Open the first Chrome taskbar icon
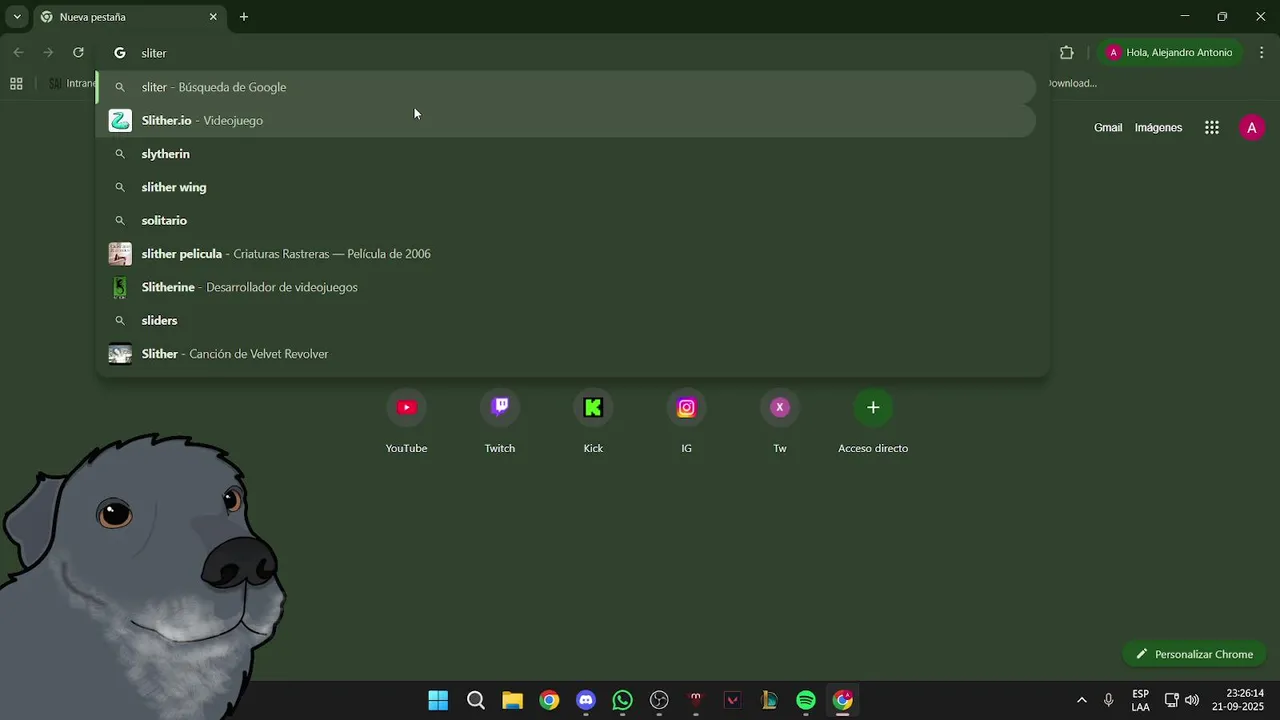This screenshot has width=1280, height=720. point(549,700)
